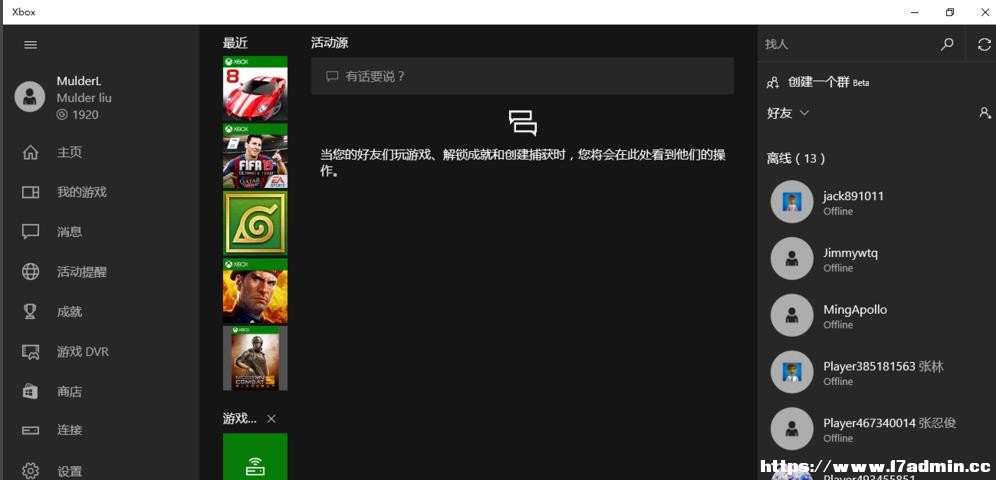Select friend name Jimmywtq

[851, 253]
